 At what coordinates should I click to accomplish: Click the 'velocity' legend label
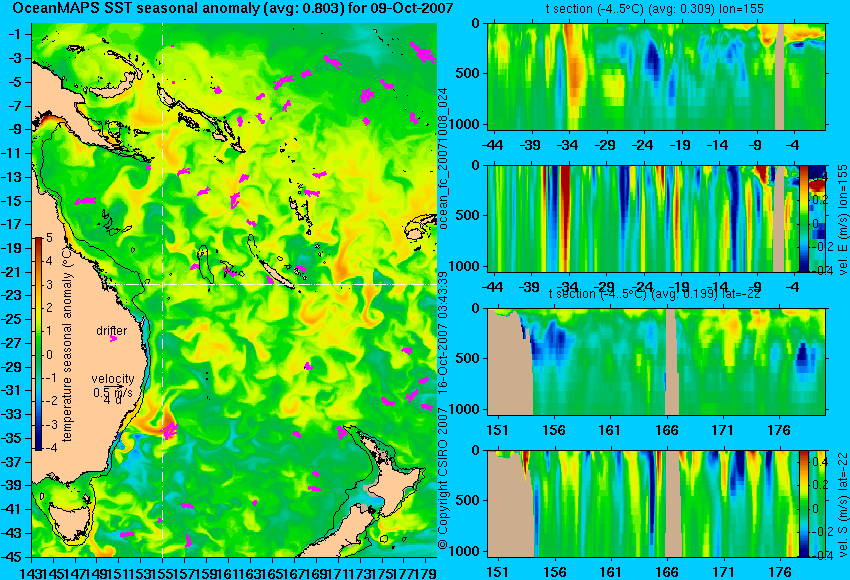[113, 378]
